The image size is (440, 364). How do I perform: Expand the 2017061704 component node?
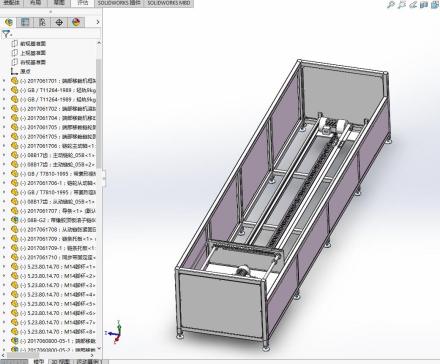(4, 118)
